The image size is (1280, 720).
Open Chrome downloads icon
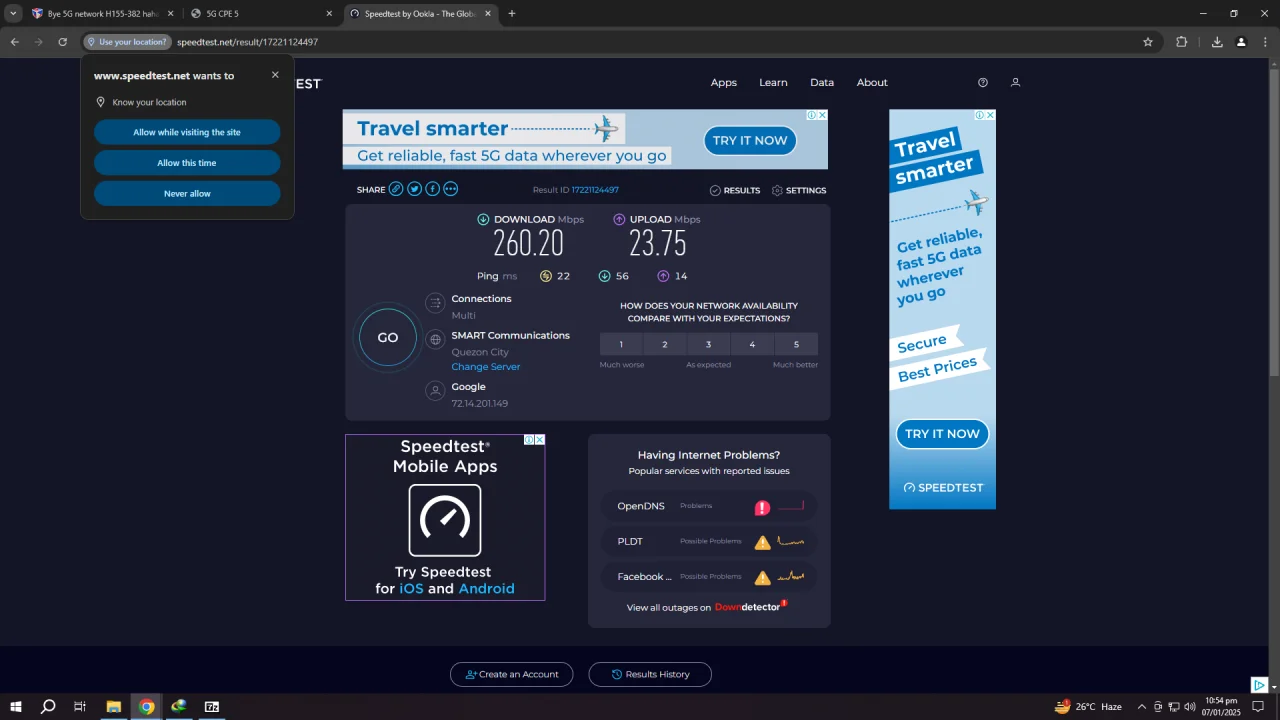click(1217, 42)
